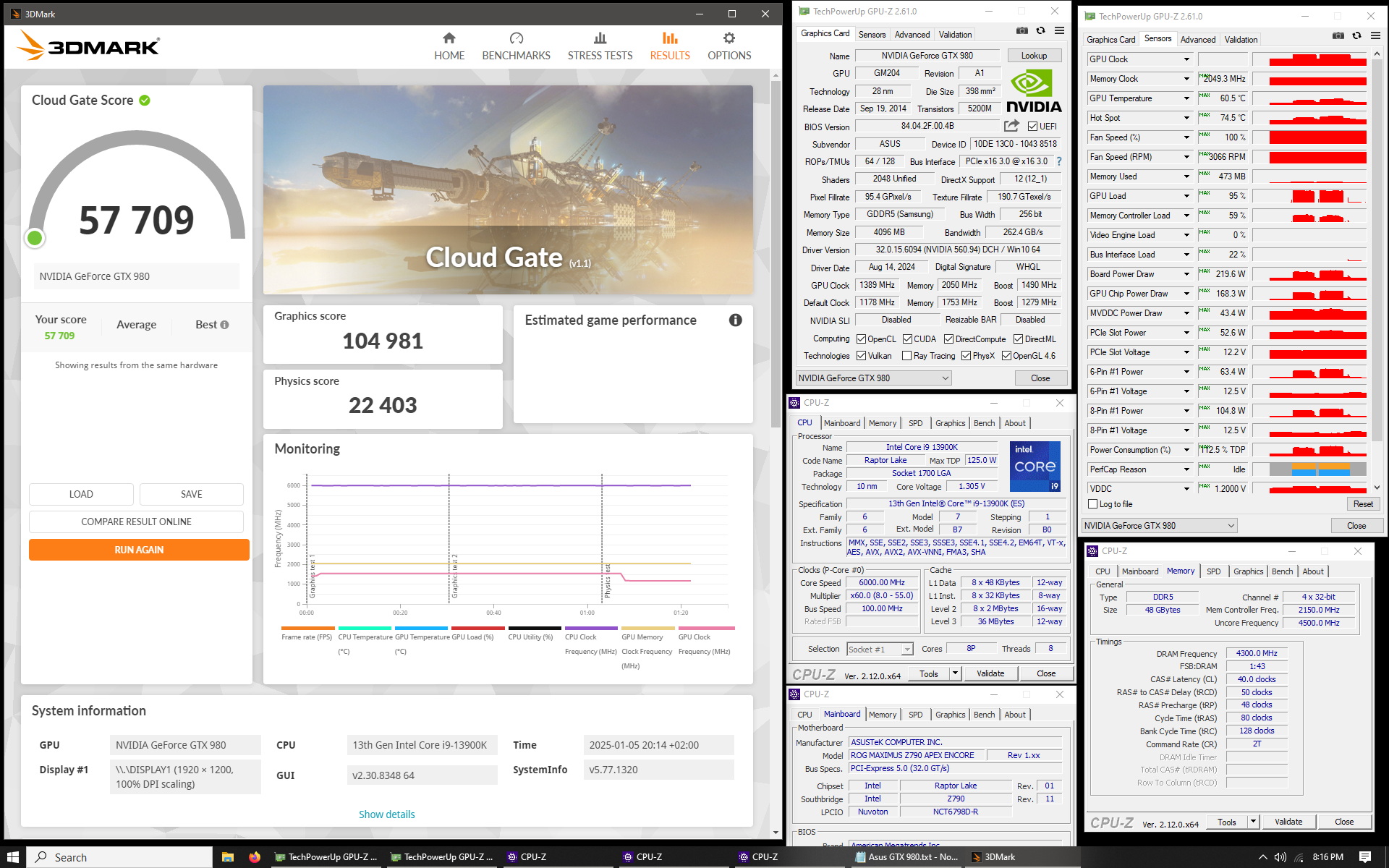This screenshot has height=868, width=1389.
Task: Open the CPU-Z Tools dropdown arrow in CPU window
Action: click(955, 673)
